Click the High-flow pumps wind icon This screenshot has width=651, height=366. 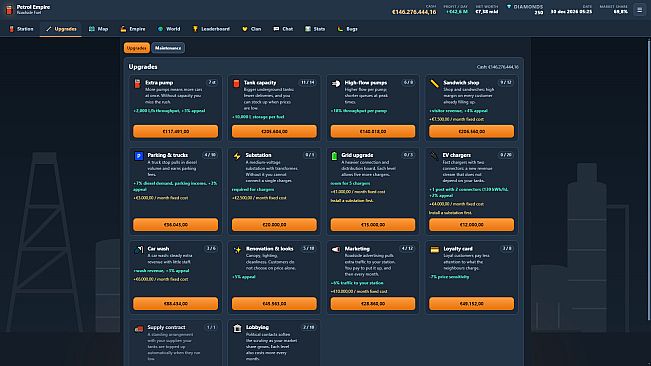335,83
